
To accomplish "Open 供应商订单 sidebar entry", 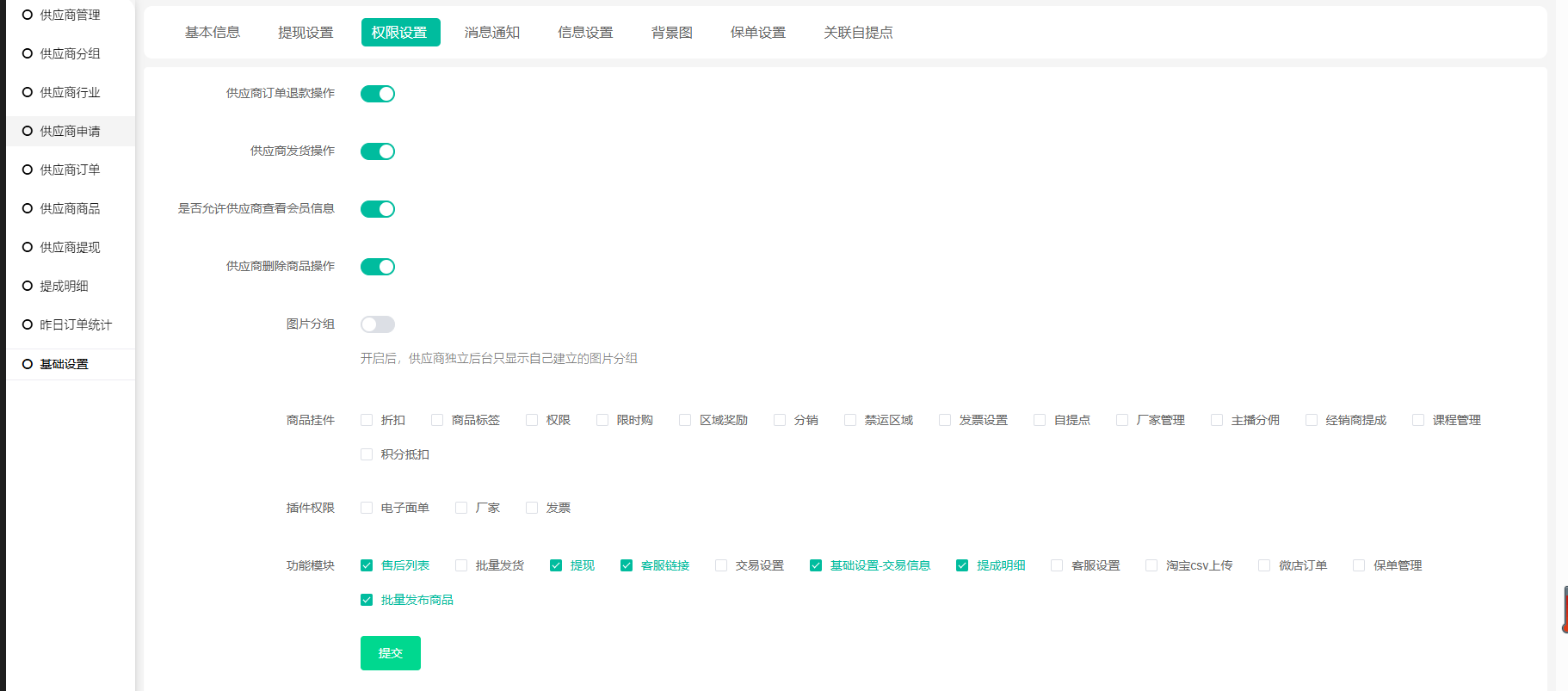I will (x=70, y=170).
